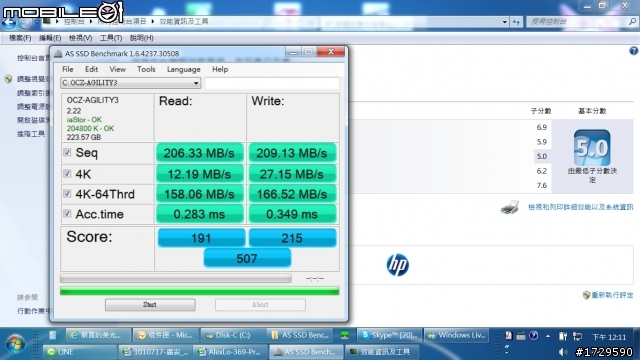Click the address bar refresh button

[x=516, y=22]
